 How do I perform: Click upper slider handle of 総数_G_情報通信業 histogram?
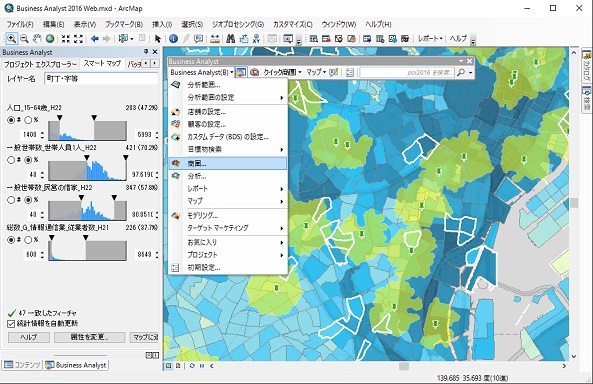click(x=86, y=238)
